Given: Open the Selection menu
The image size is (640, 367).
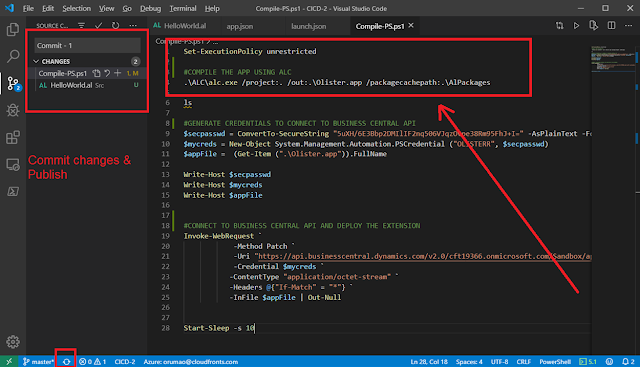Looking at the screenshot, I should click(x=76, y=9).
